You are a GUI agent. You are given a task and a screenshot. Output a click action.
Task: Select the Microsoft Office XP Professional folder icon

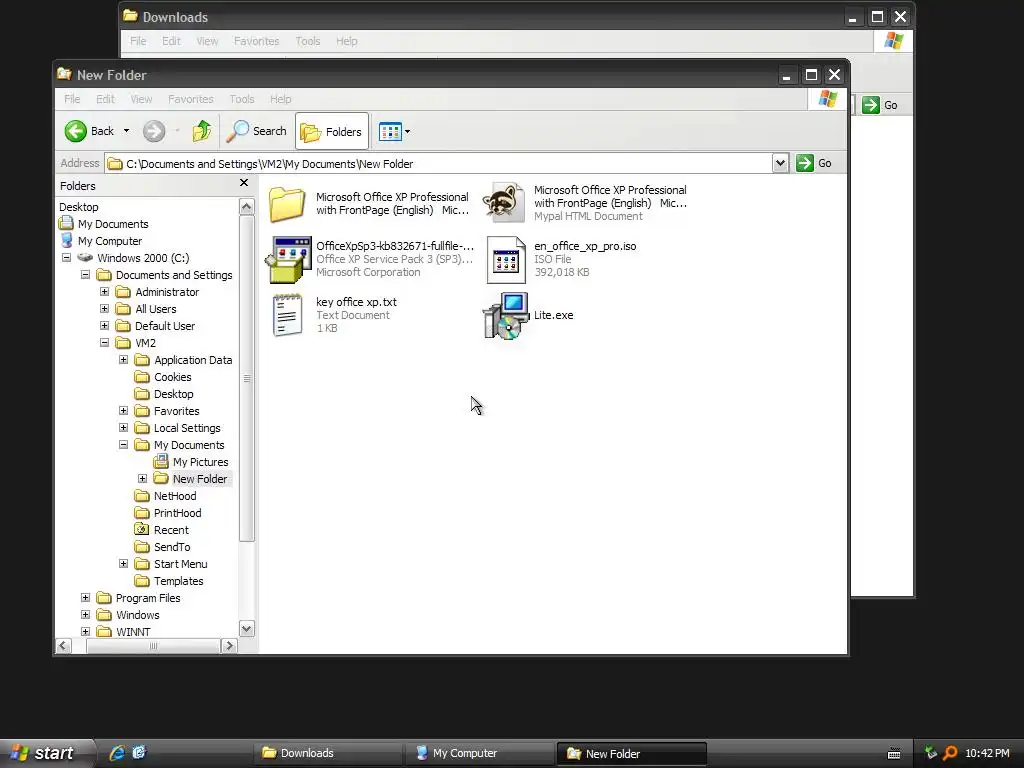pos(287,204)
